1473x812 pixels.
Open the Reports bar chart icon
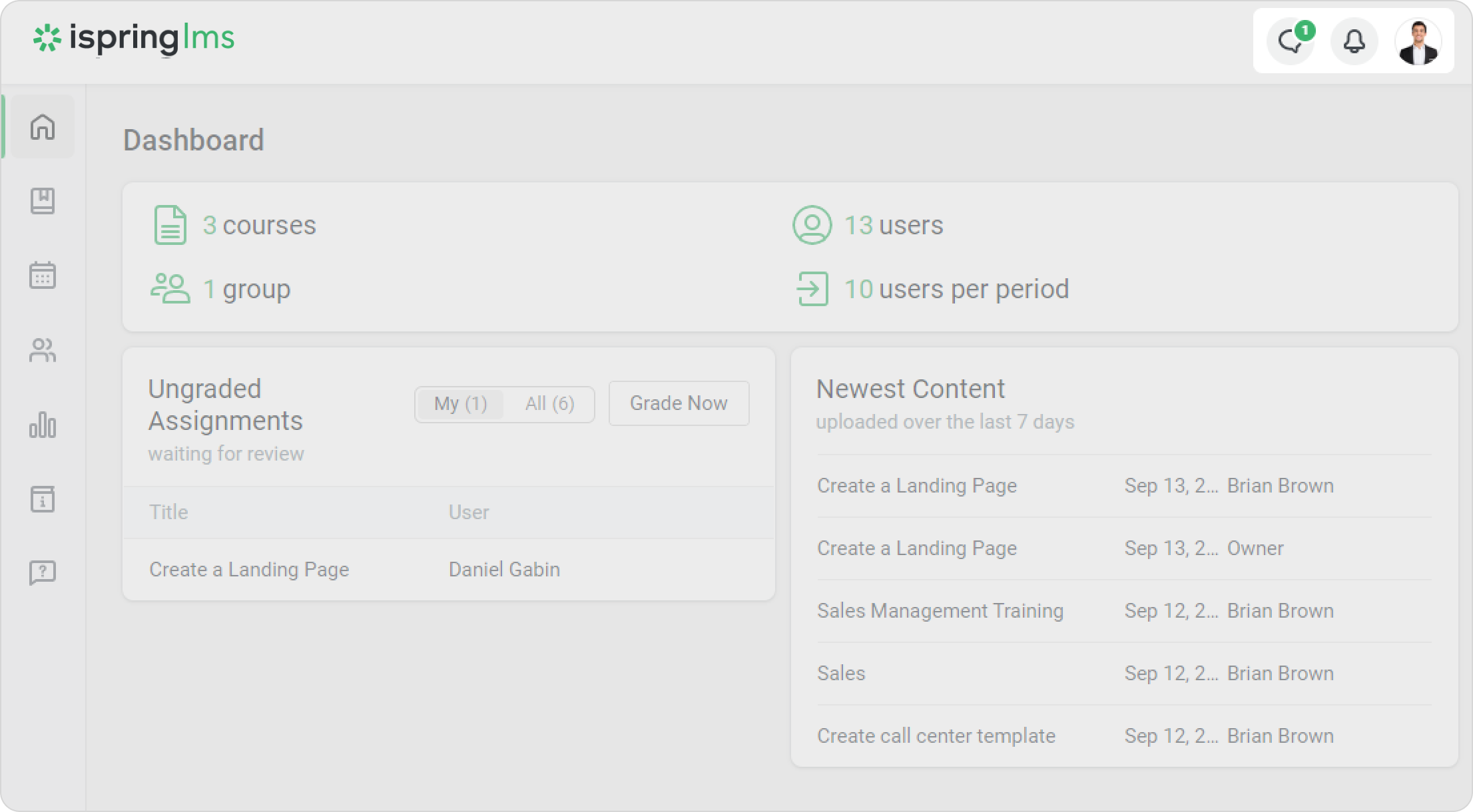coord(43,425)
